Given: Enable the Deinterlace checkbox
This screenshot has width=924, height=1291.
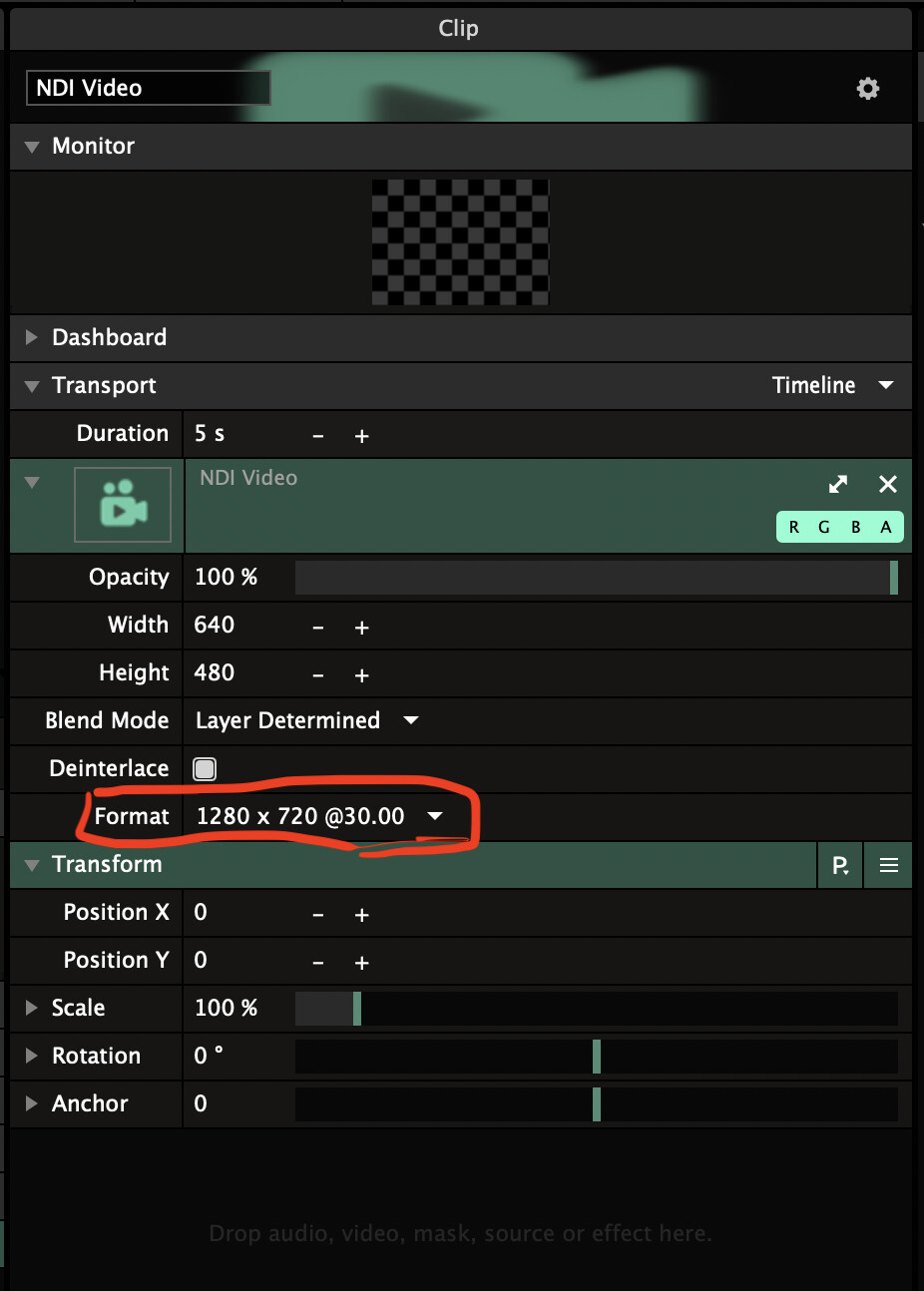Looking at the screenshot, I should (205, 768).
